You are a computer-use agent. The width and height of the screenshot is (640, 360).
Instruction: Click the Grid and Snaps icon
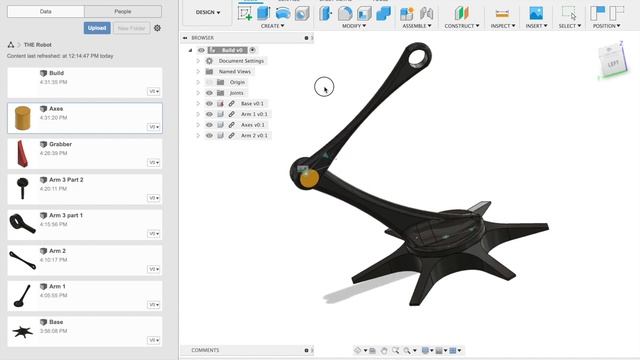click(439, 350)
